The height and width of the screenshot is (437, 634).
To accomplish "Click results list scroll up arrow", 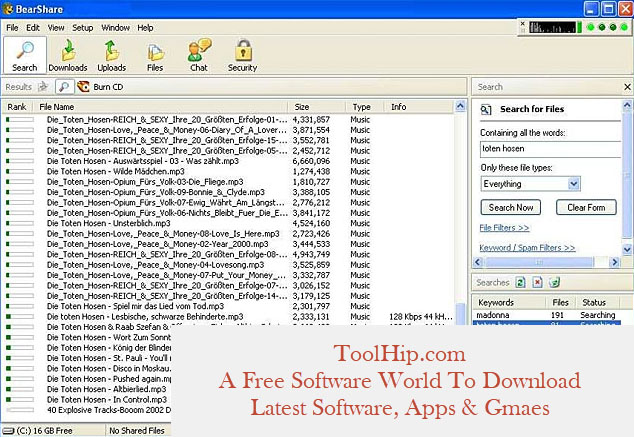I will [x=460, y=106].
